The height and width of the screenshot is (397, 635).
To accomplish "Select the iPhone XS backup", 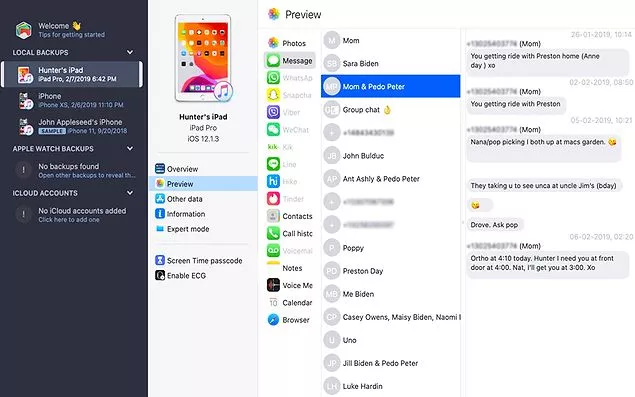I will click(72, 100).
